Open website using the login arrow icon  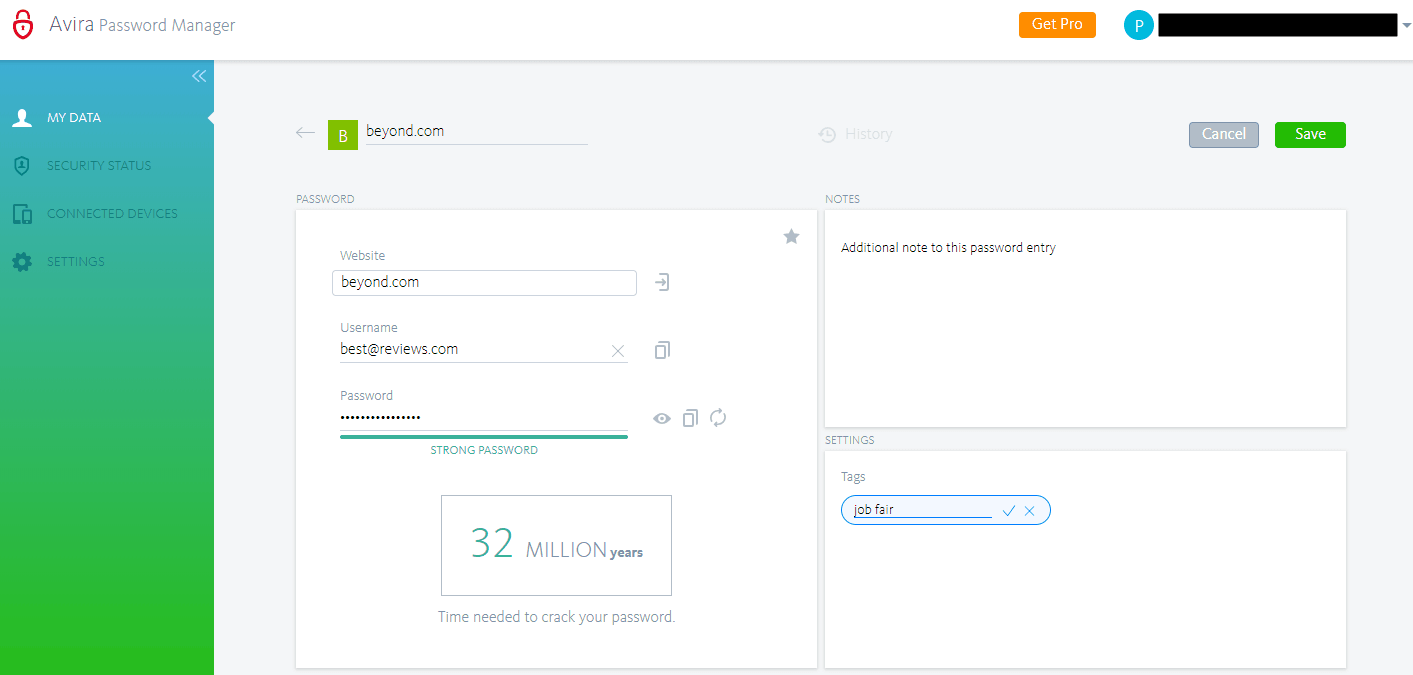(x=662, y=283)
